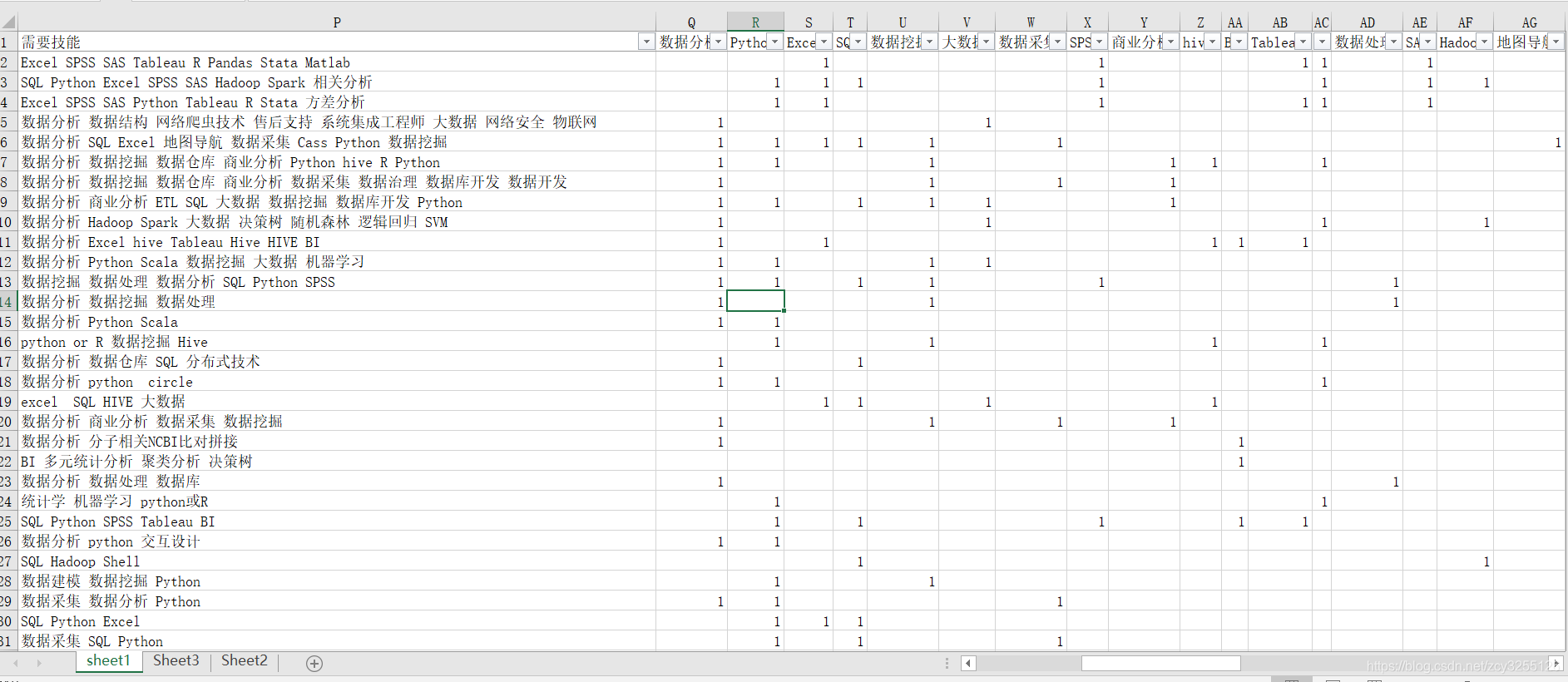The height and width of the screenshot is (682, 1568).
Task: Select the header cell 需要技能
Action: pyautogui.click(x=337, y=42)
